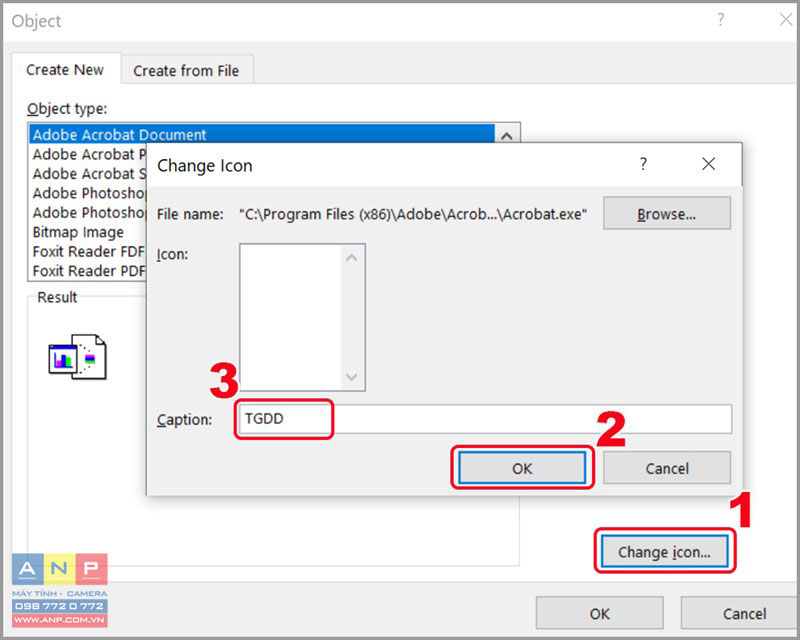Click the Object dialog help question mark
This screenshot has width=800, height=640.
tap(720, 20)
